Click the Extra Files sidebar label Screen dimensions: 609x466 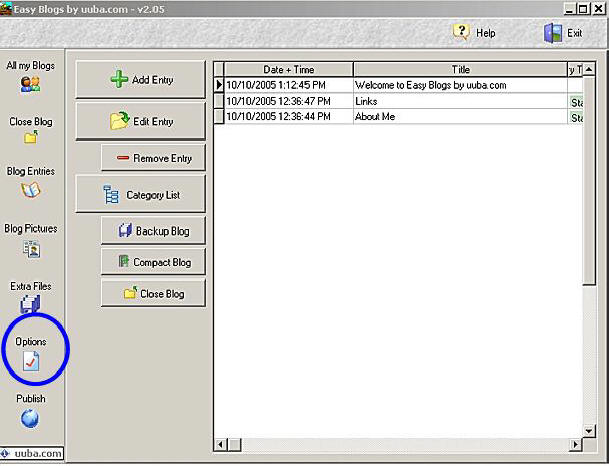[31, 286]
